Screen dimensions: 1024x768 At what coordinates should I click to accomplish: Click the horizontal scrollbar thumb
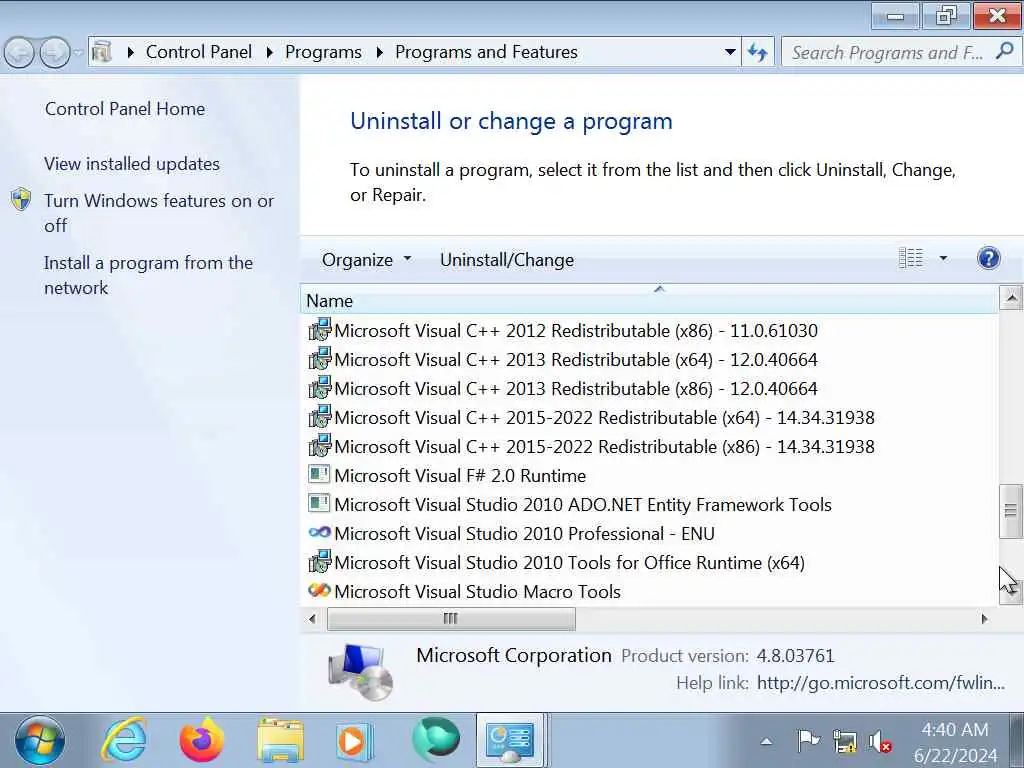pyautogui.click(x=451, y=618)
